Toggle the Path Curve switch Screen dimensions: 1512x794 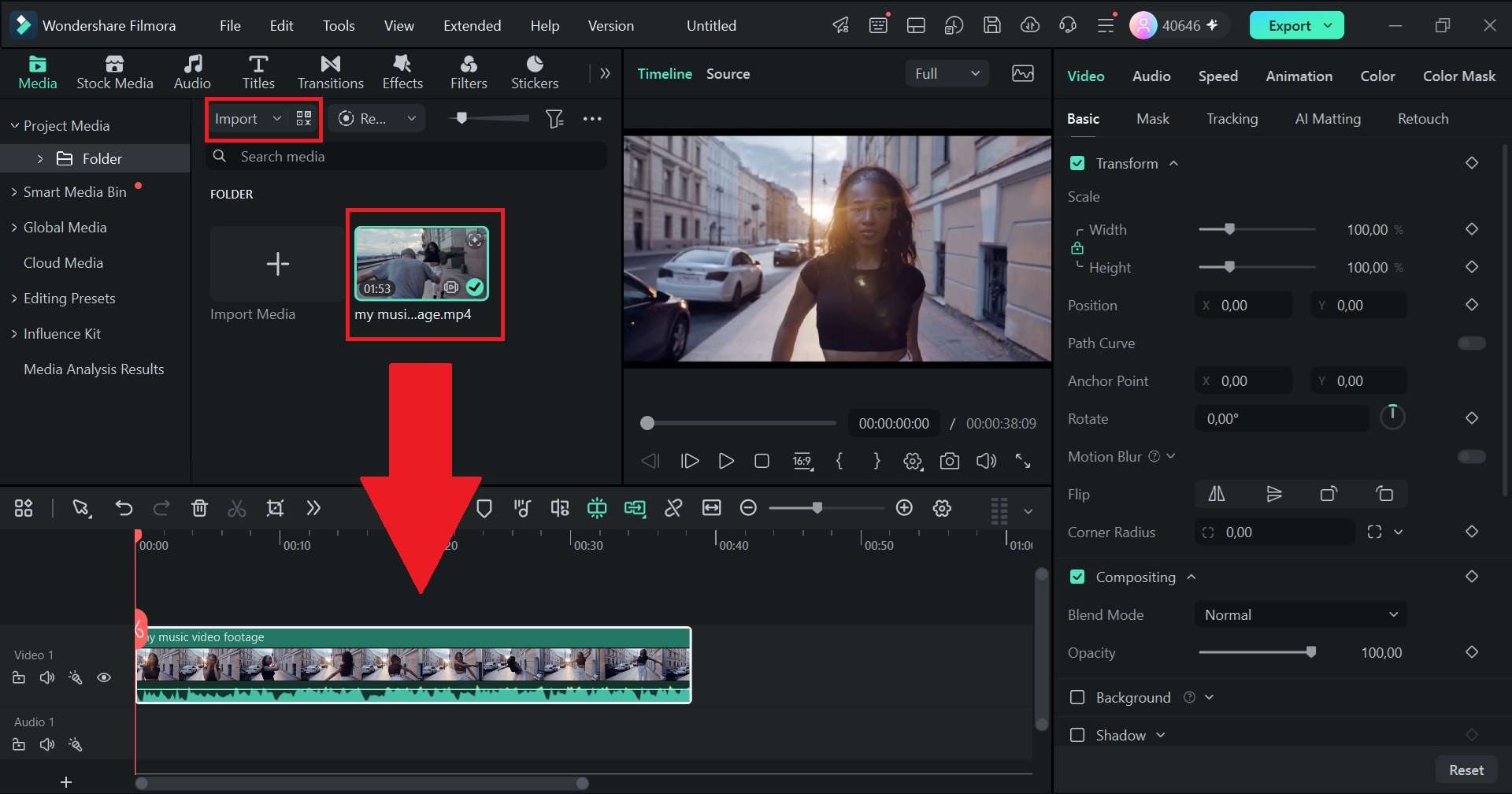click(x=1471, y=343)
